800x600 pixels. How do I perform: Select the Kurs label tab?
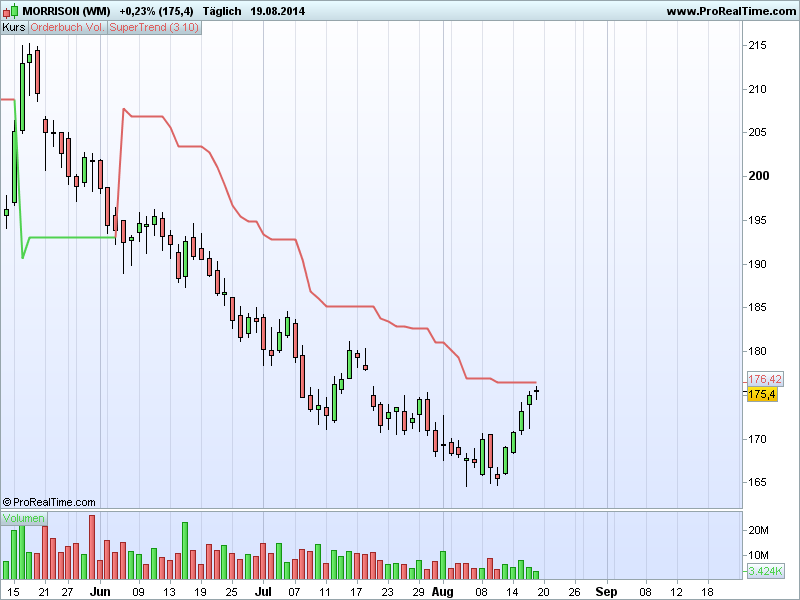(14, 28)
